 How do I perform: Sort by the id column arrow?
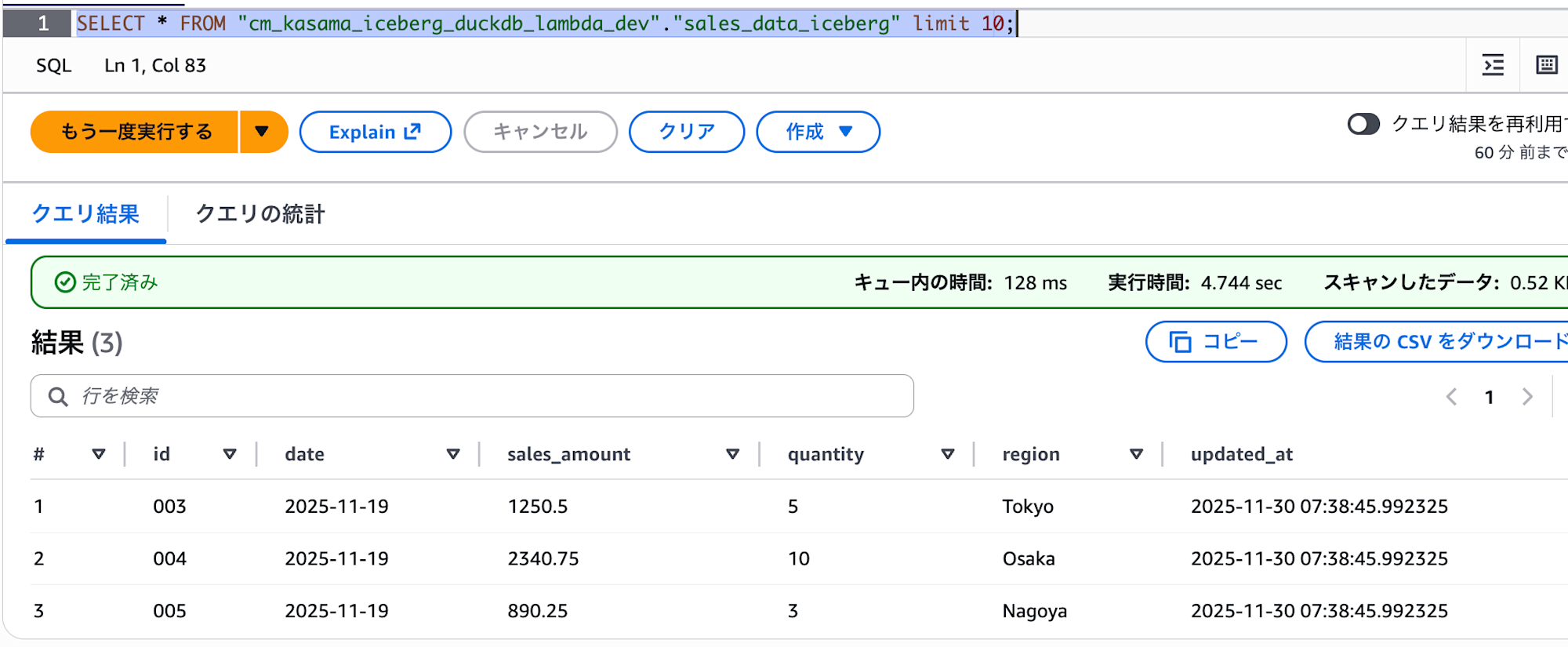[230, 454]
